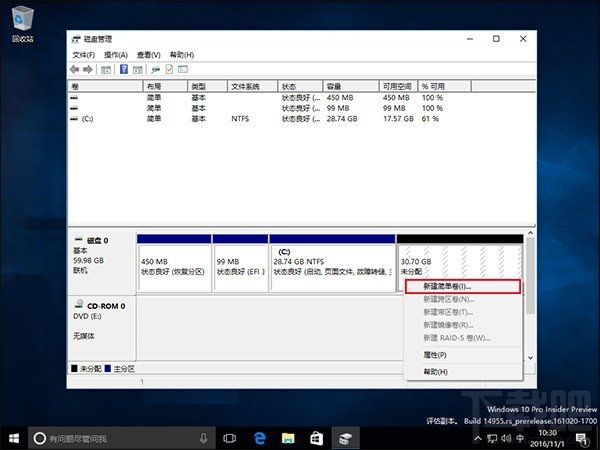This screenshot has width=600, height=450.
Task: Click the Disk Management taskbar icon
Action: [x=346, y=439]
